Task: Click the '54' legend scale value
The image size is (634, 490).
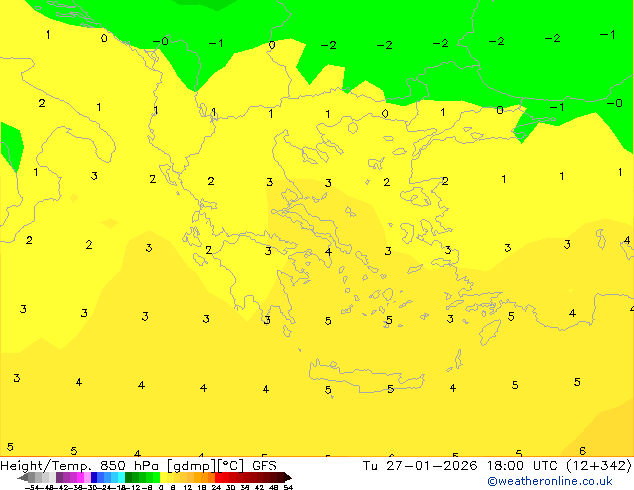Action: tap(288, 487)
